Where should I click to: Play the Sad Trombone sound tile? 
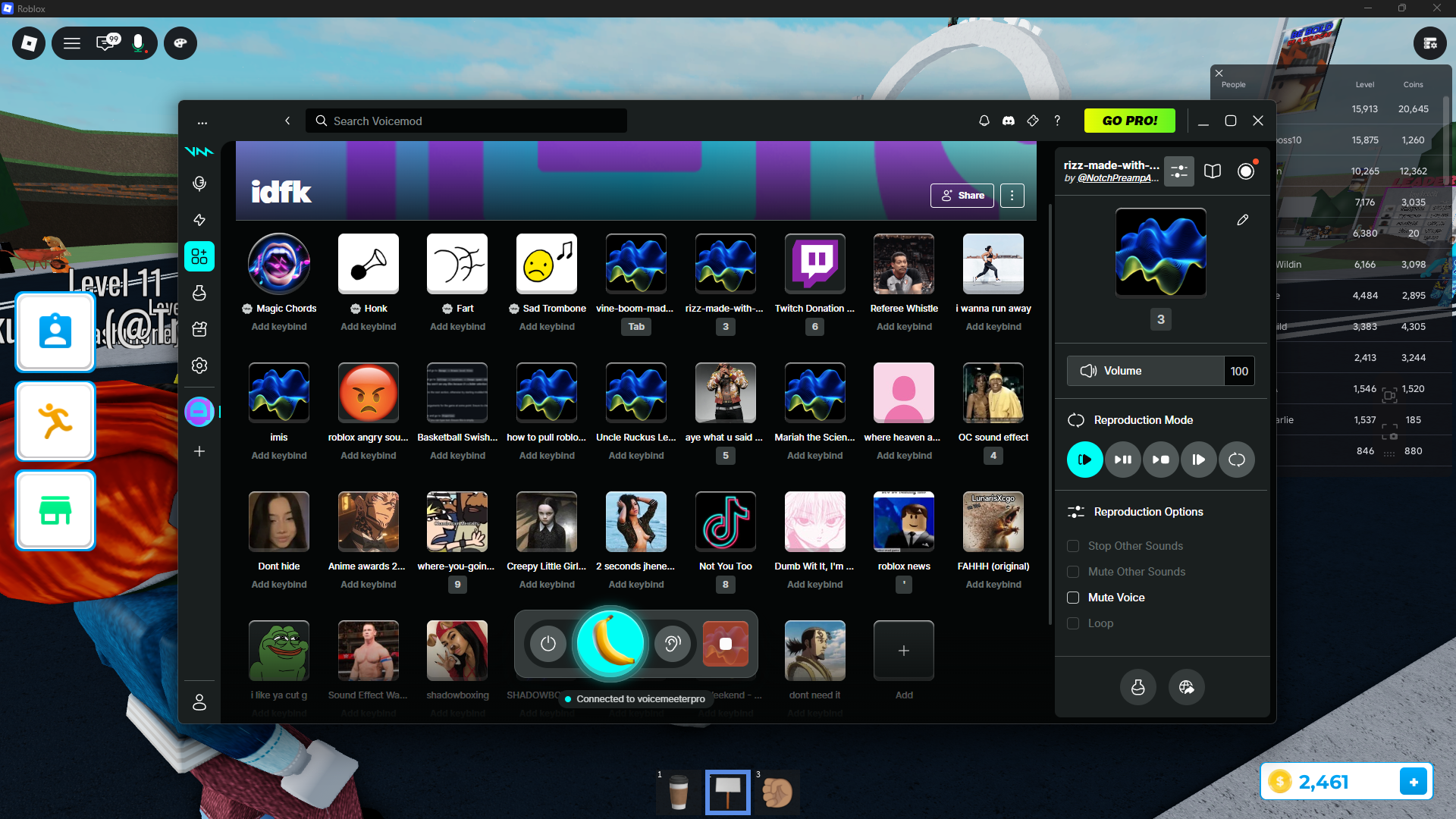(x=547, y=263)
